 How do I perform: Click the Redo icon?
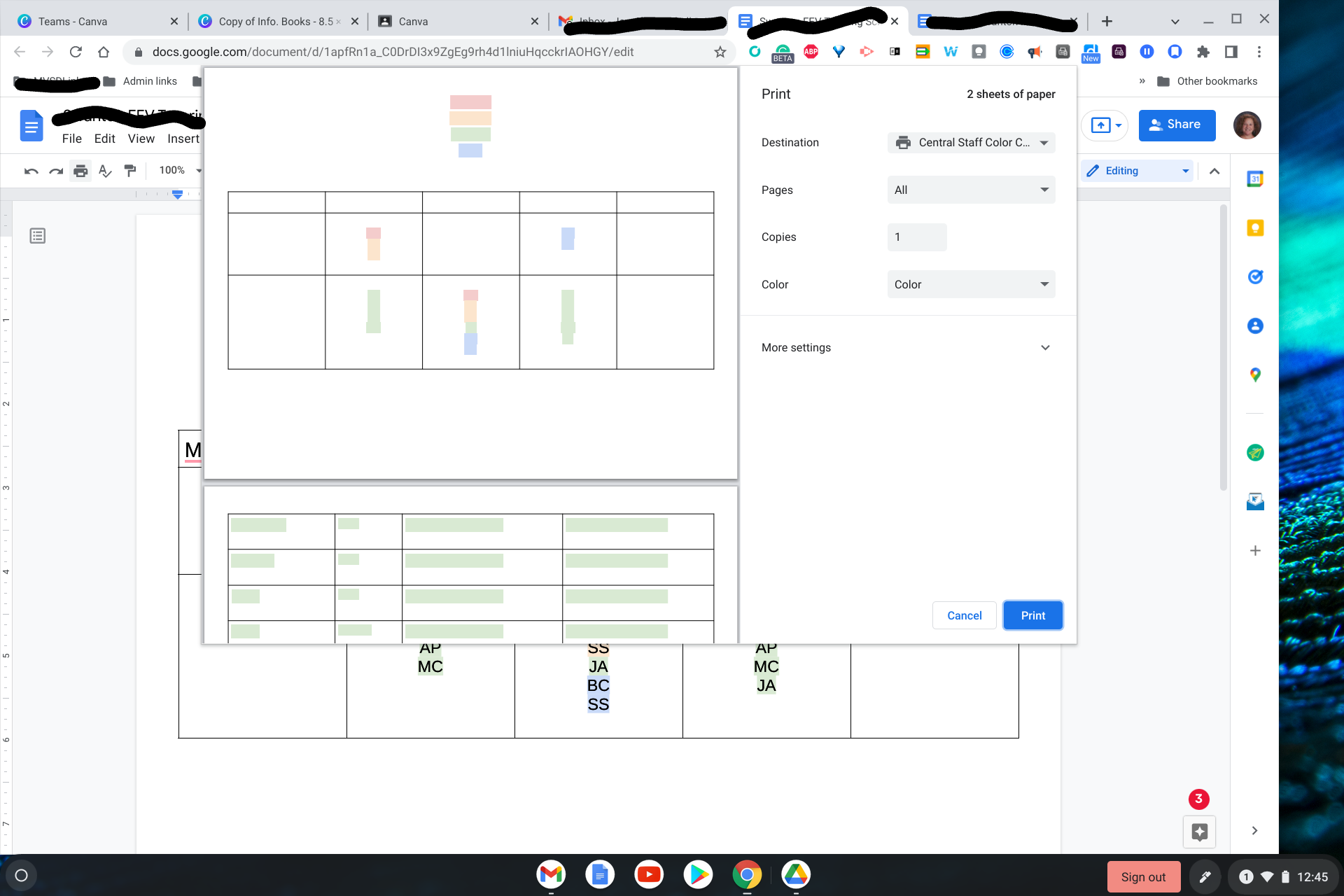click(56, 170)
